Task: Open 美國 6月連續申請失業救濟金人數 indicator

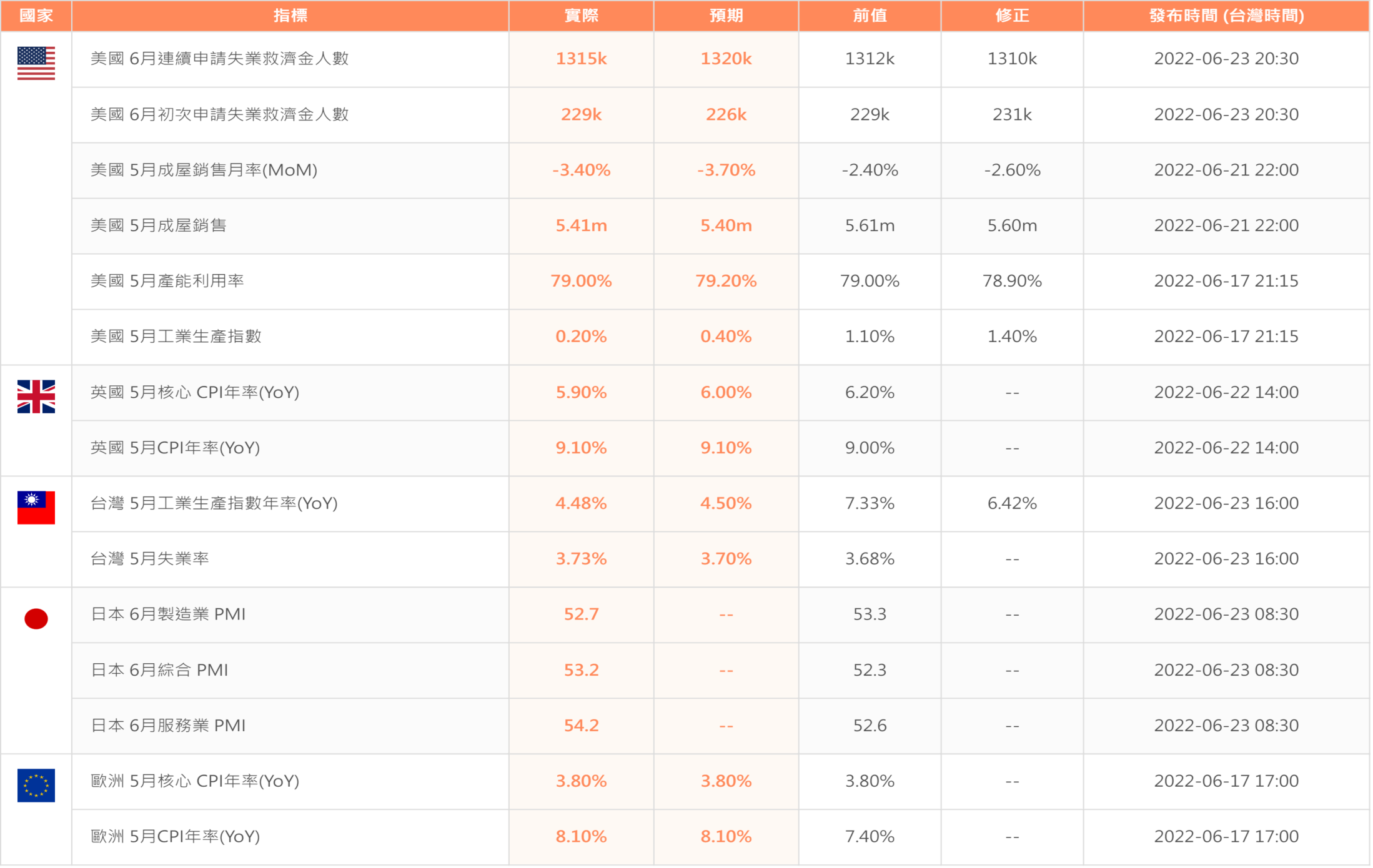Action: coord(219,59)
